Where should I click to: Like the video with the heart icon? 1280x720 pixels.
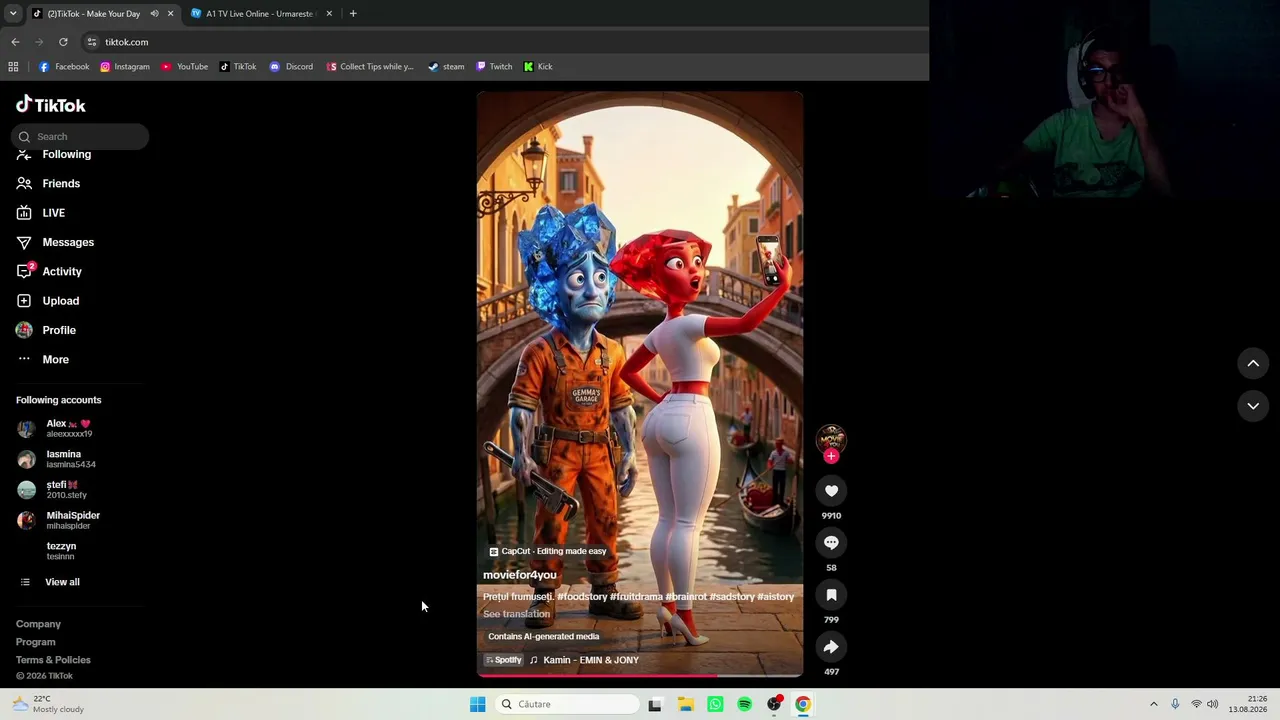831,491
